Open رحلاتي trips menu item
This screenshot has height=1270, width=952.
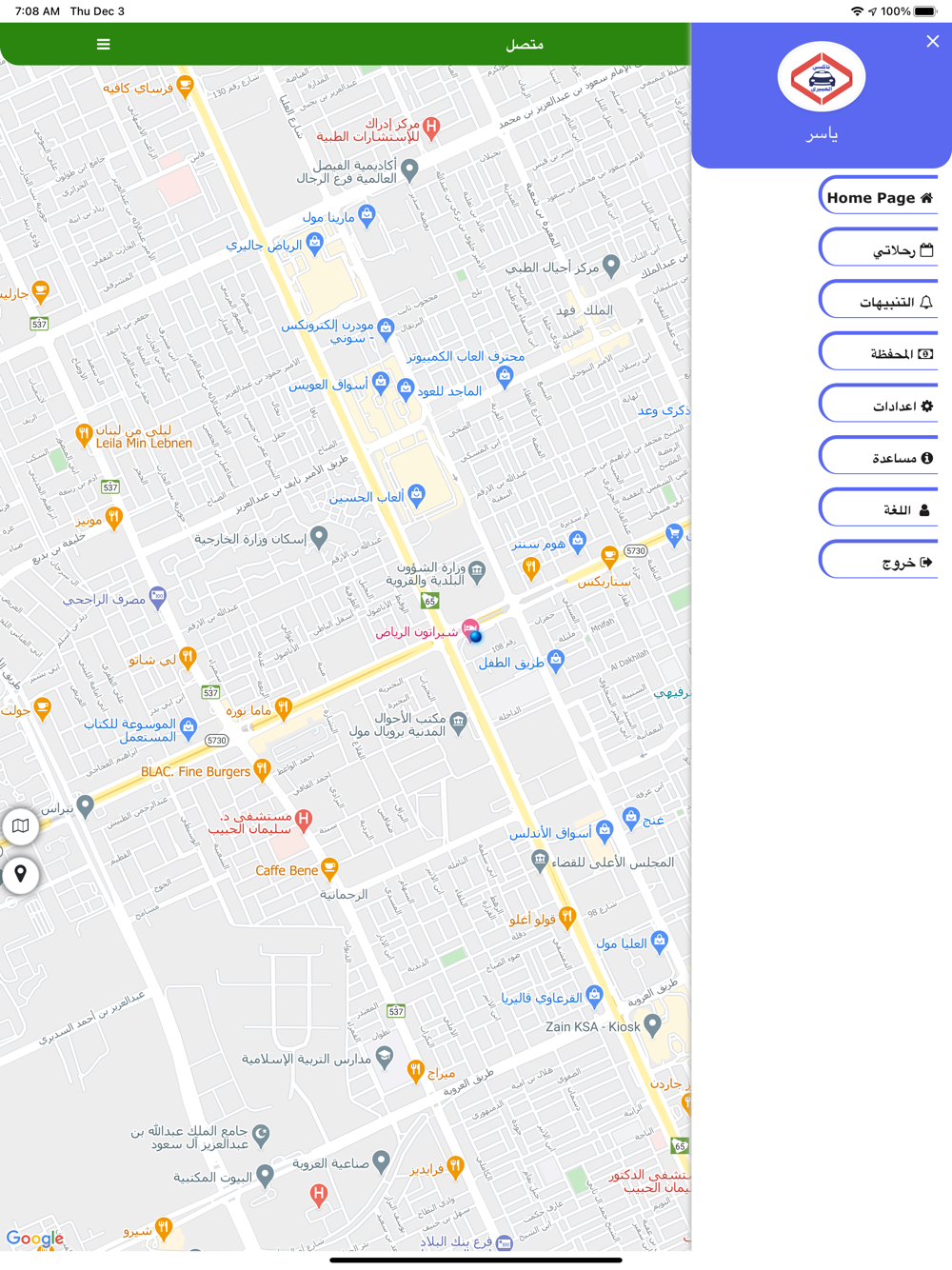tap(879, 249)
